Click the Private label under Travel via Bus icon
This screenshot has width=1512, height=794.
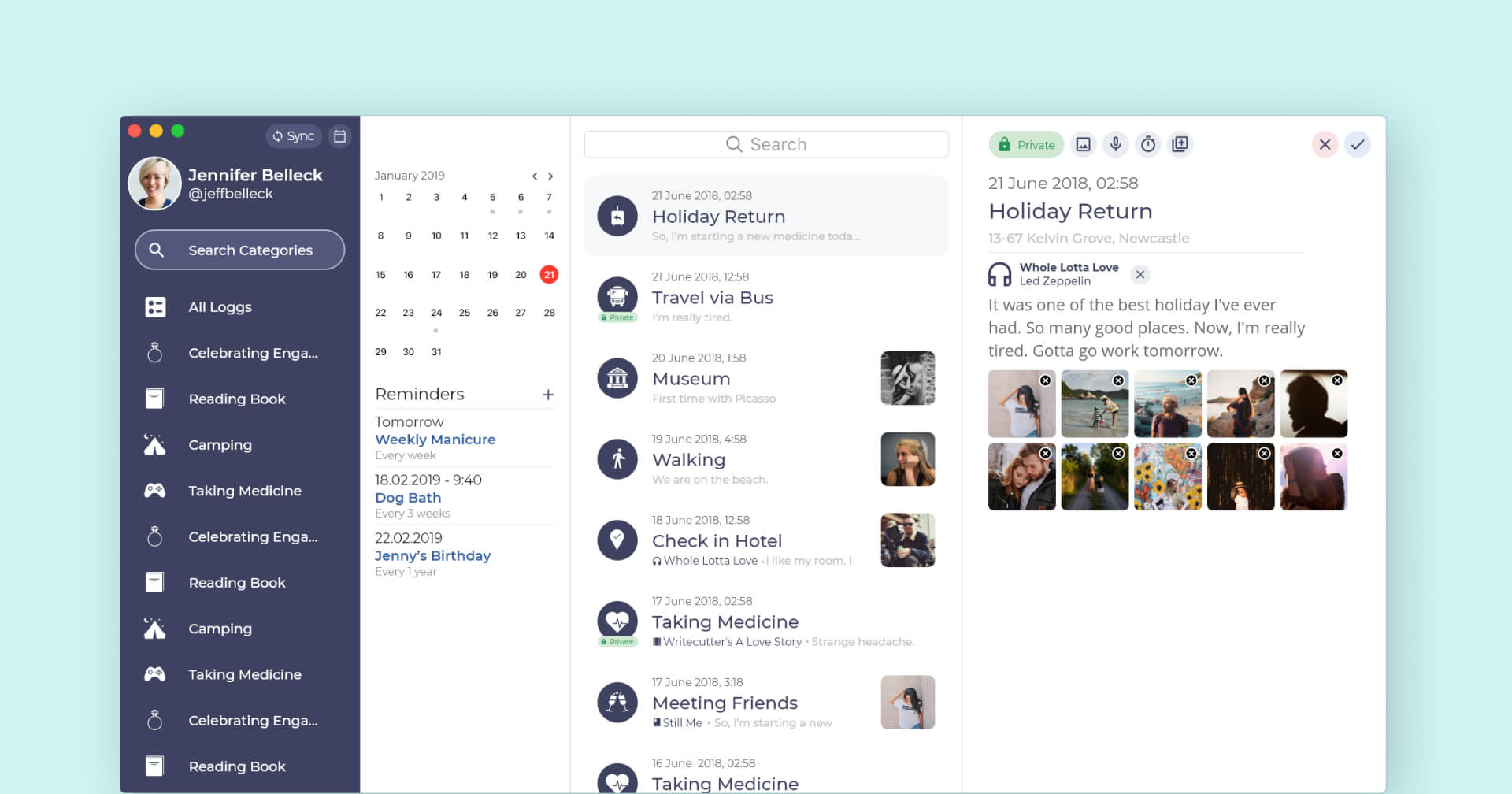(618, 317)
